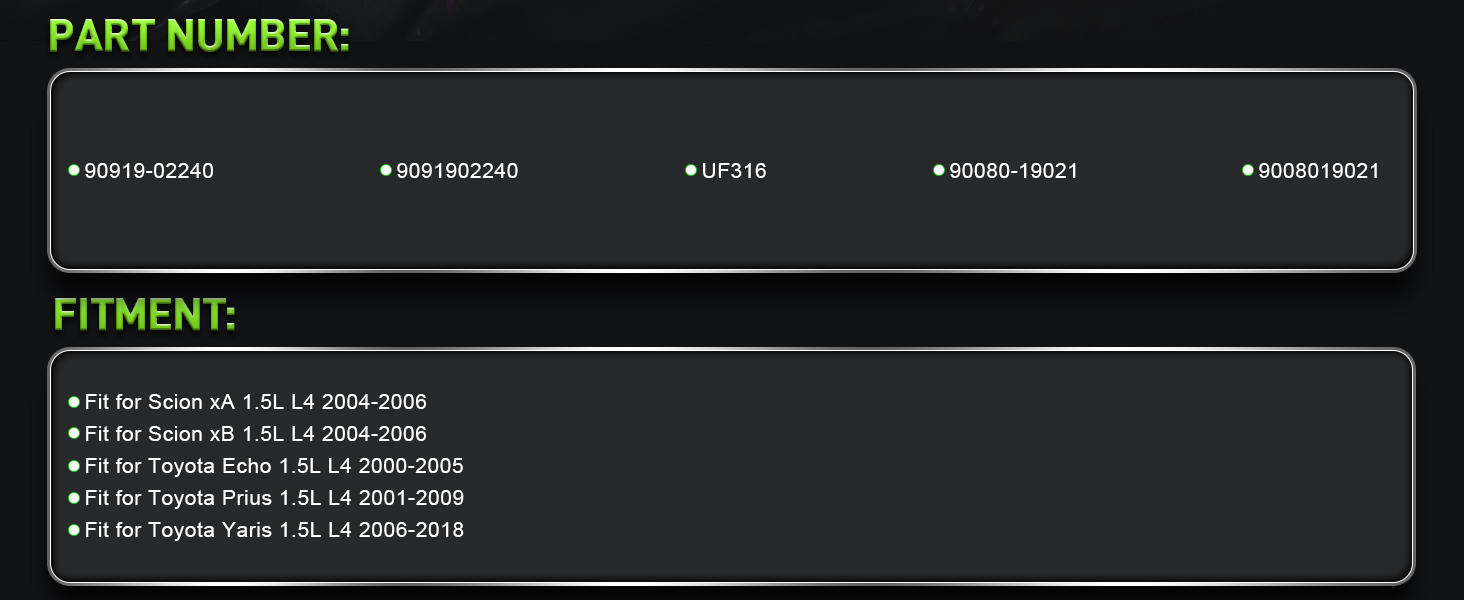
Task: Select the Toyota Prius 2001-2009 entry
Action: coord(274,498)
